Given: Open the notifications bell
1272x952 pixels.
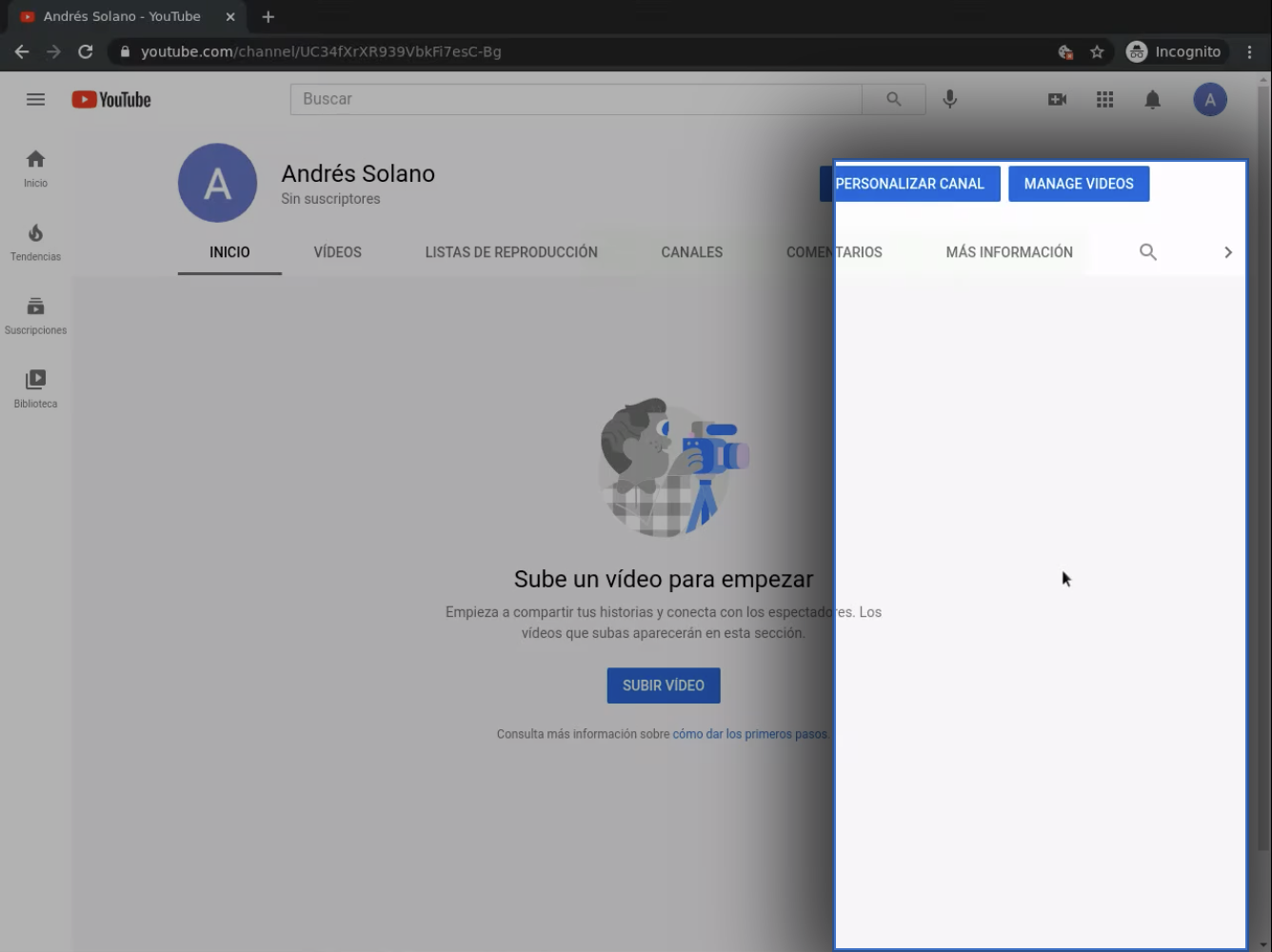Looking at the screenshot, I should click(1152, 99).
